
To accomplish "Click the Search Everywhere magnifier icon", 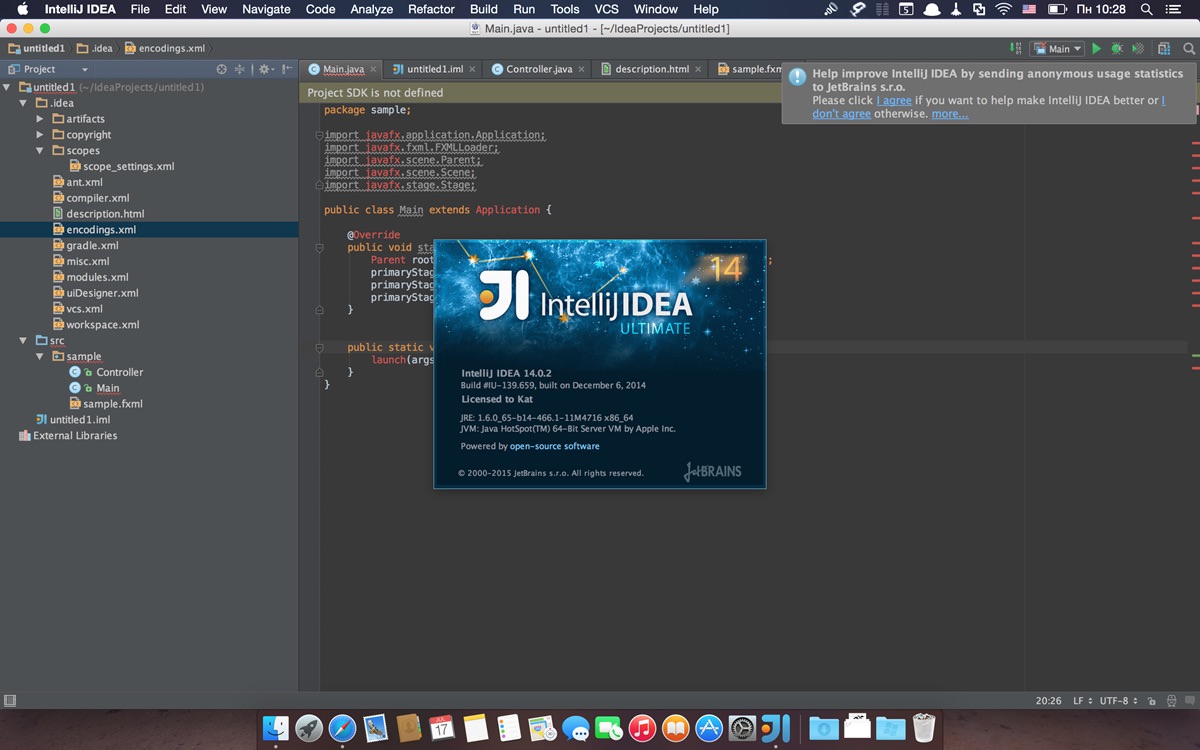I will [x=1189, y=48].
